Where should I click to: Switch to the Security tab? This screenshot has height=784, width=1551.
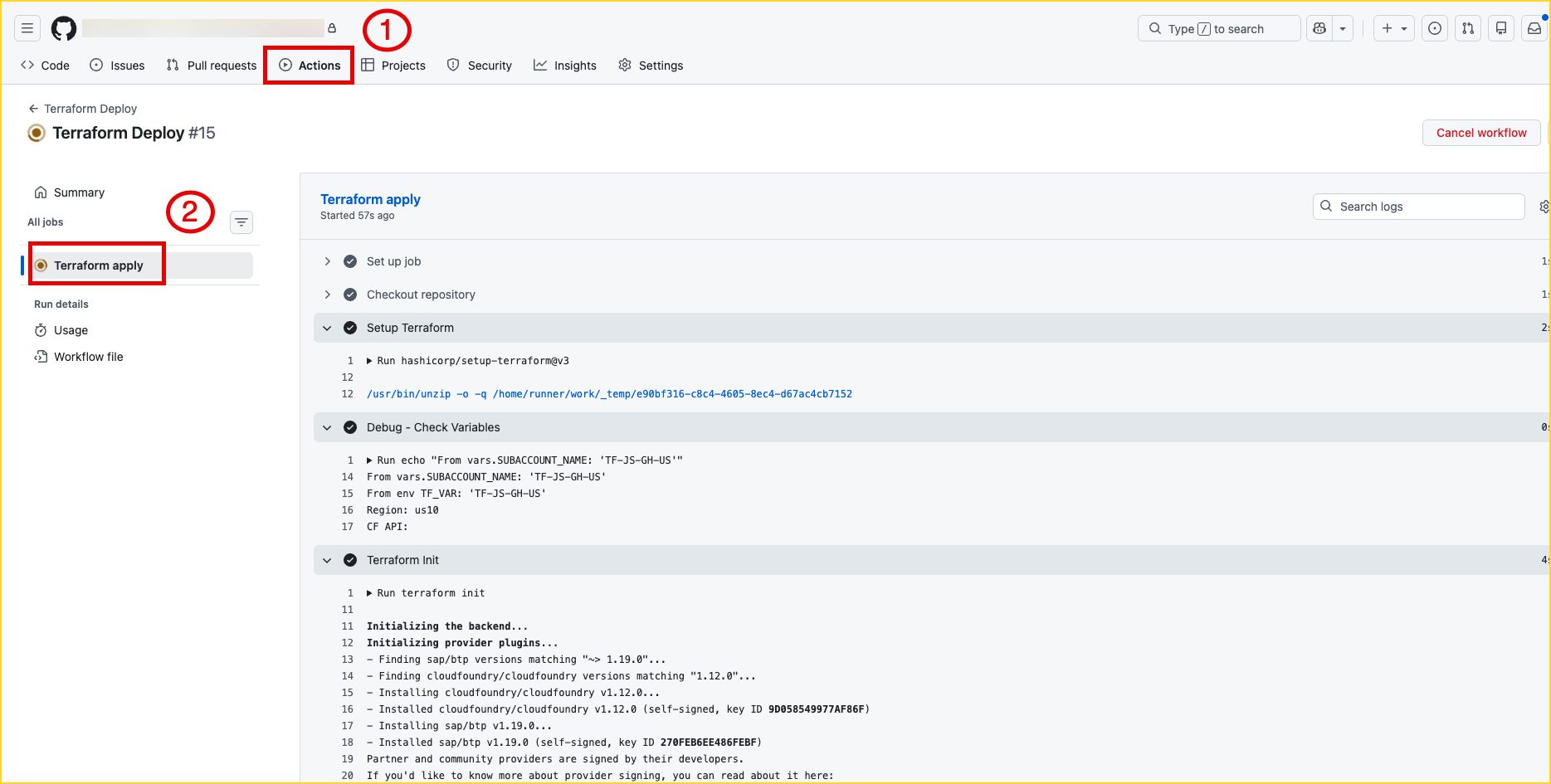coord(479,66)
